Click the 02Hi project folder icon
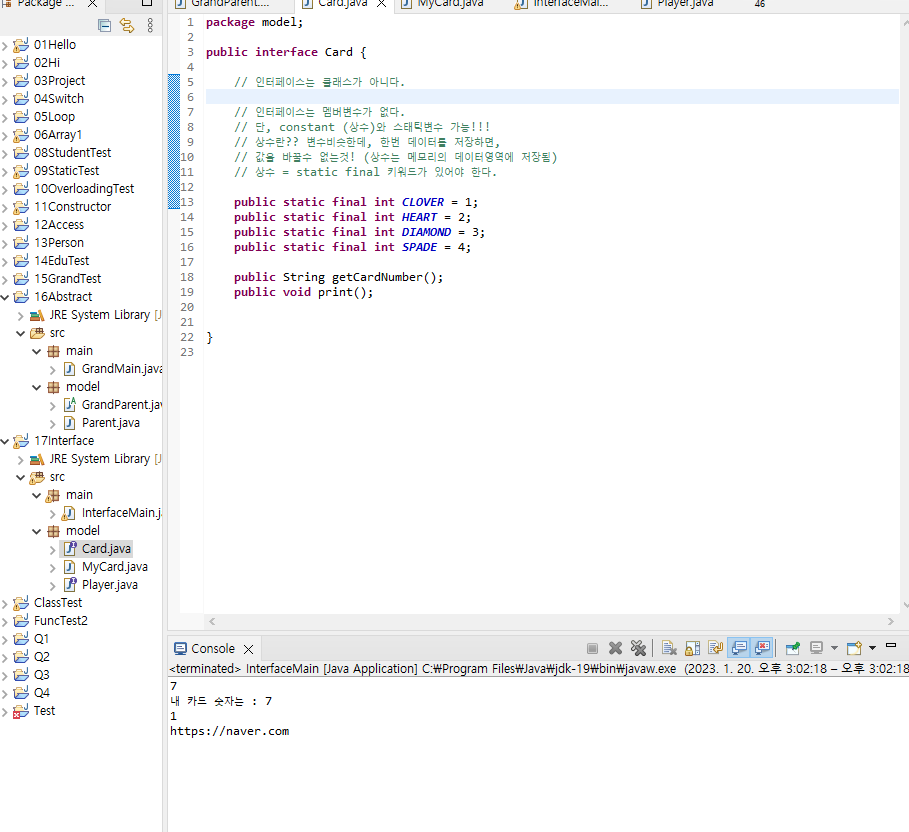Screen dimensions: 909x832 (x=21, y=63)
